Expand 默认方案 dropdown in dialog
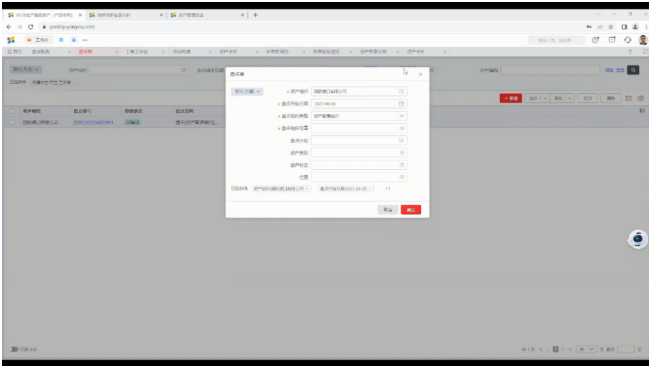This screenshot has width=654, height=368. point(247,91)
